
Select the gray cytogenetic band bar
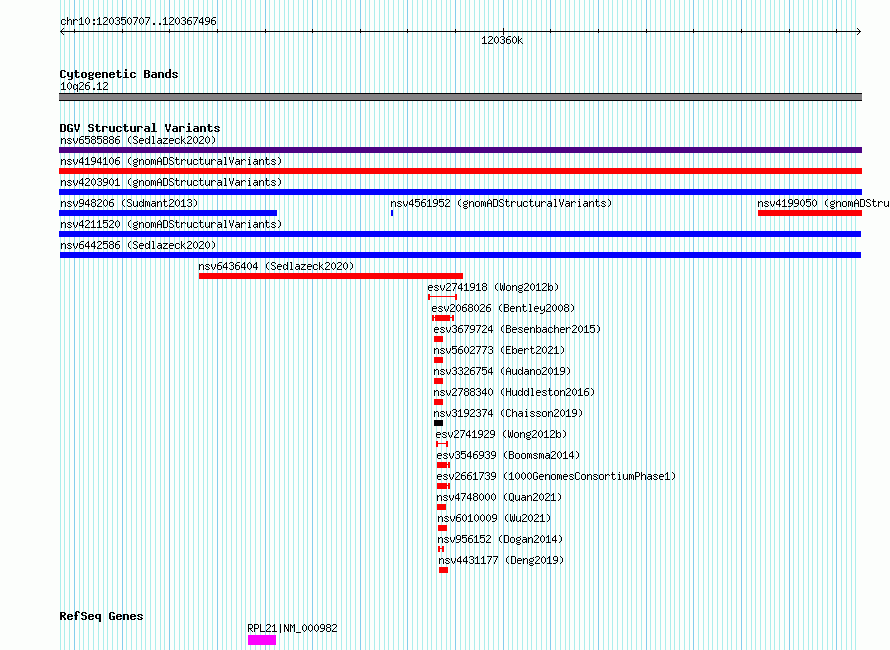[x=460, y=97]
